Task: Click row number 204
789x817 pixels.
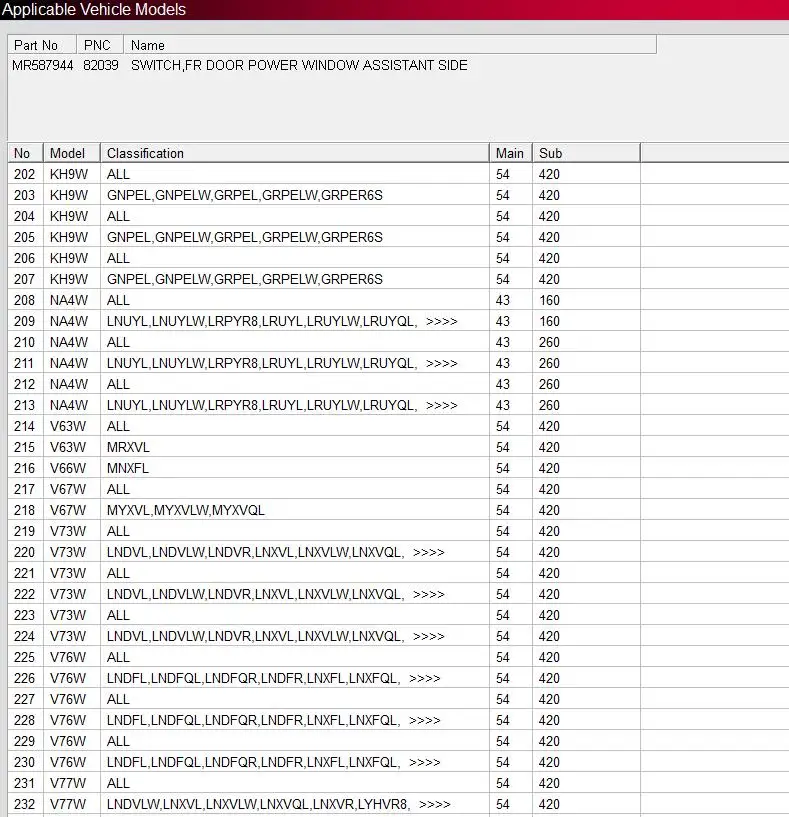Action: 24,216
